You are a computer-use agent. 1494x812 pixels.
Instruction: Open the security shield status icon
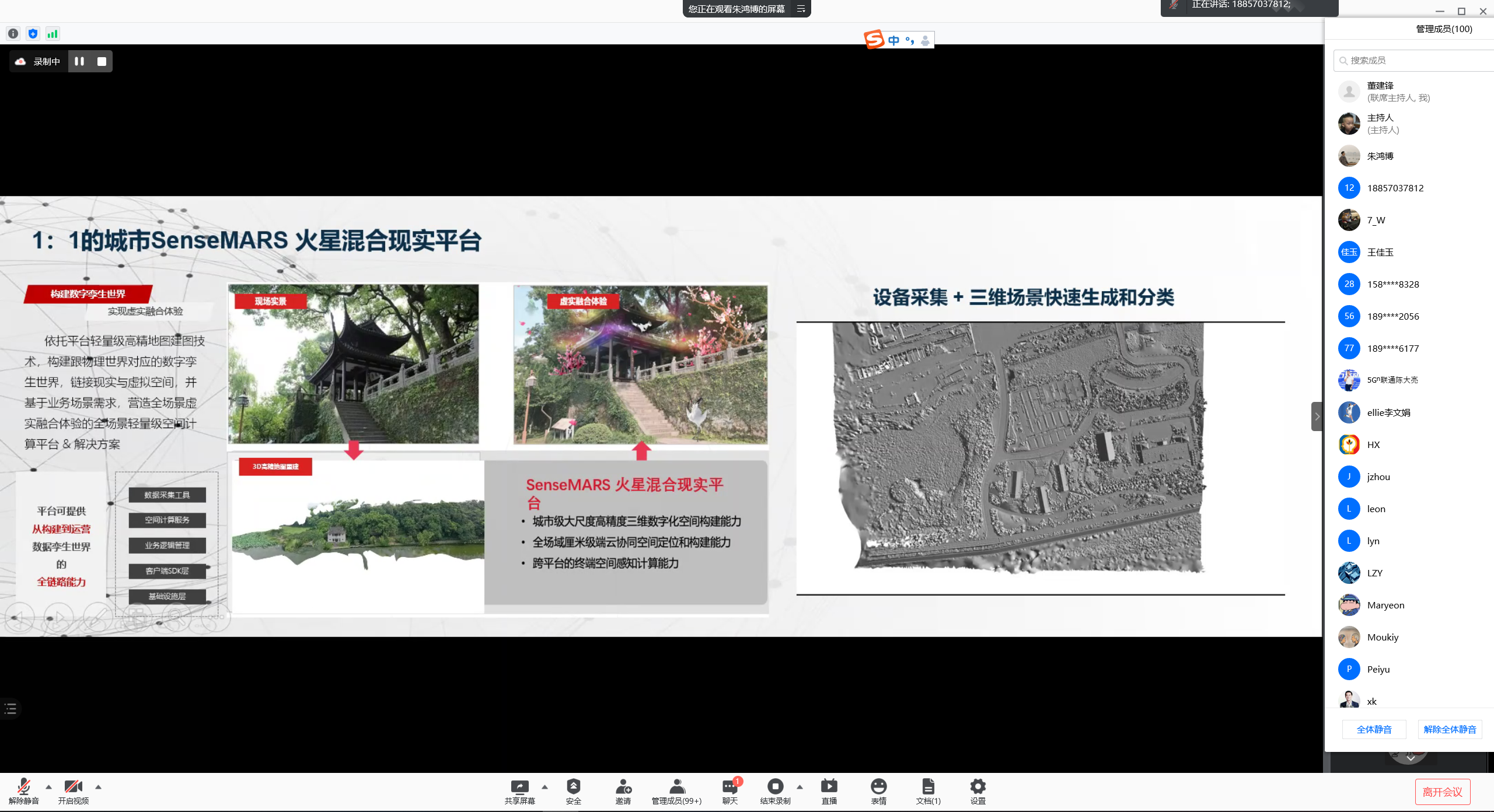(x=33, y=34)
